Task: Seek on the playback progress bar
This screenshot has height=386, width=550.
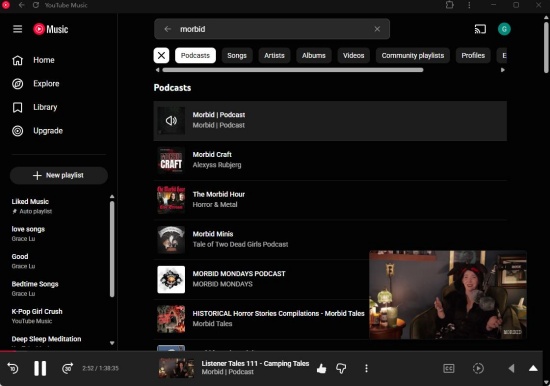Action: coord(272,351)
